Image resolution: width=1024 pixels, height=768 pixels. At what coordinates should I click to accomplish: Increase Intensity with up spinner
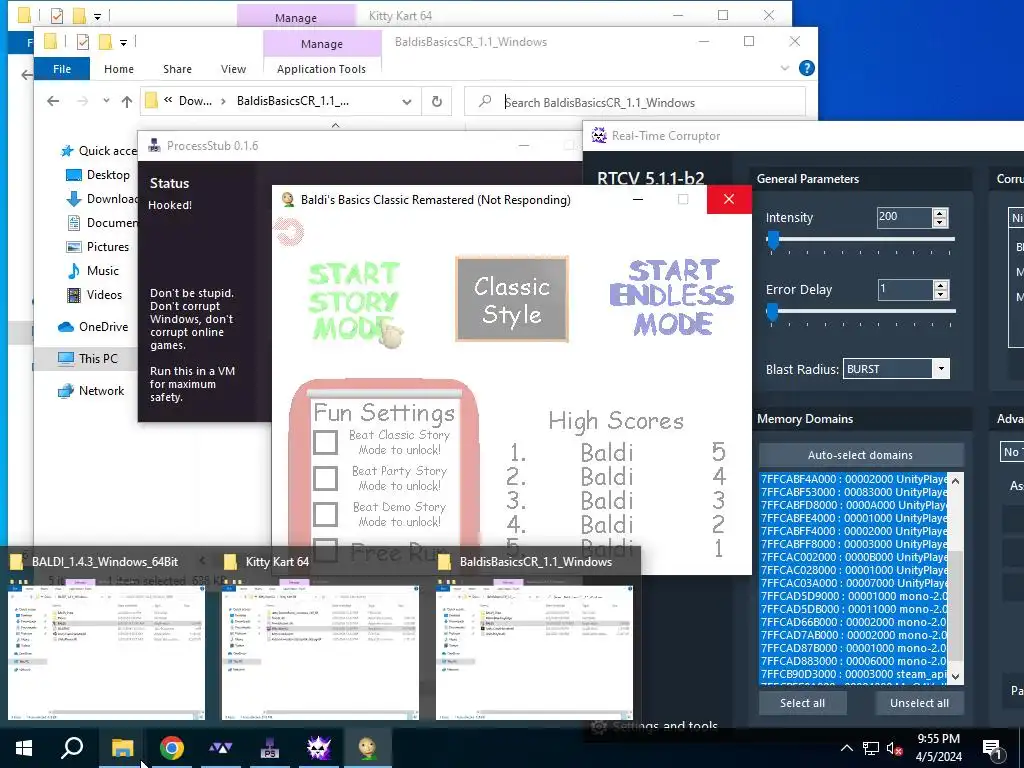click(939, 213)
